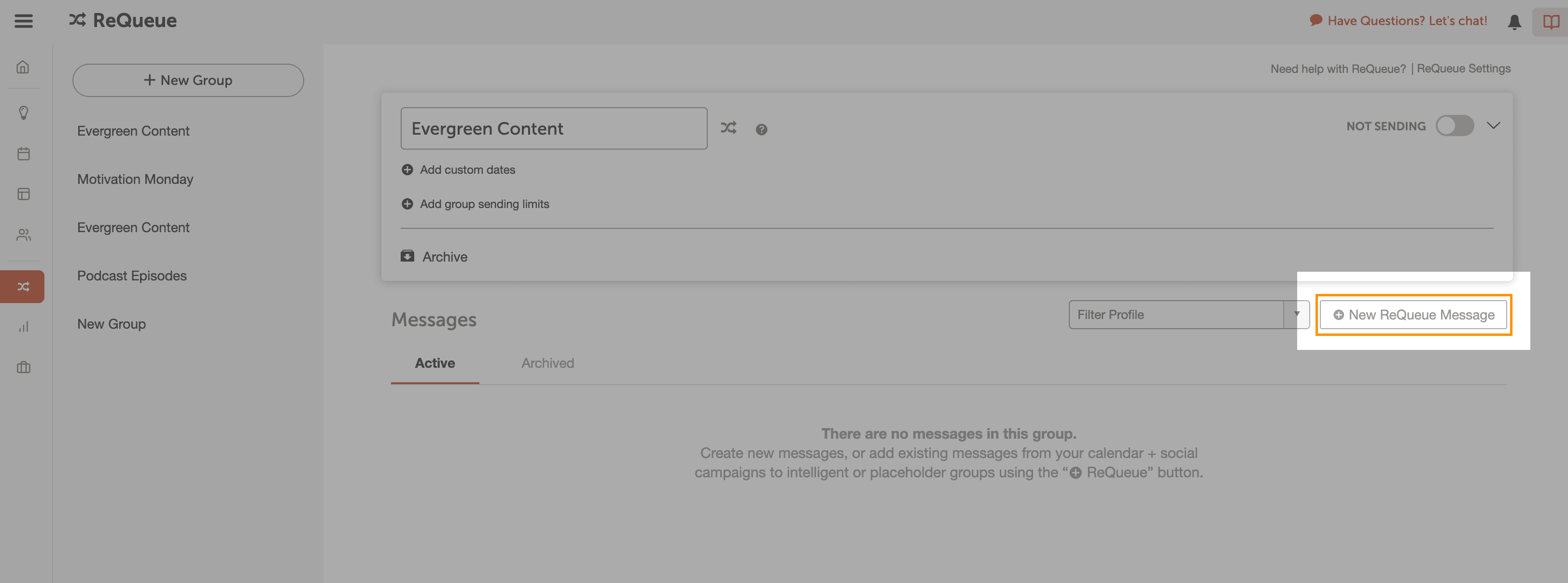Collapse group settings with chevron arrow

(x=1493, y=125)
